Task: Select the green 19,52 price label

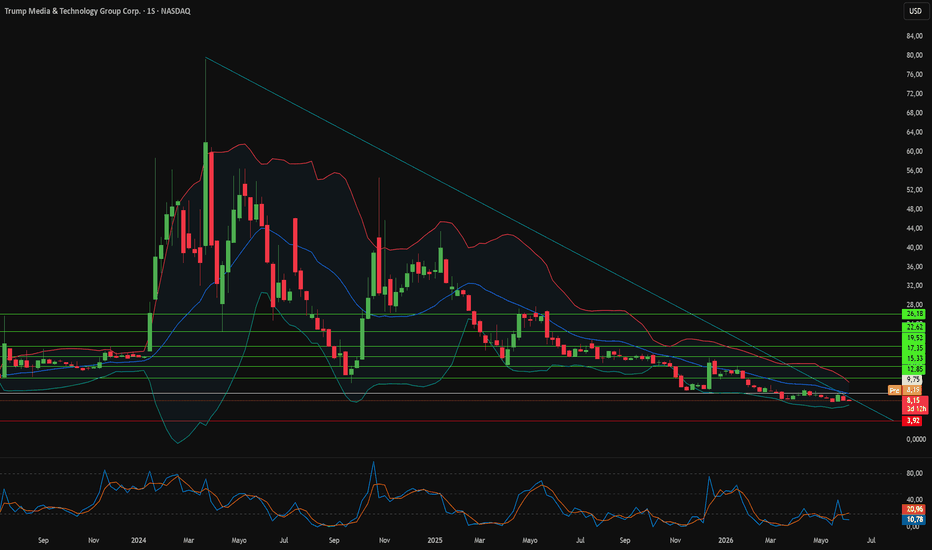Action: (x=914, y=338)
